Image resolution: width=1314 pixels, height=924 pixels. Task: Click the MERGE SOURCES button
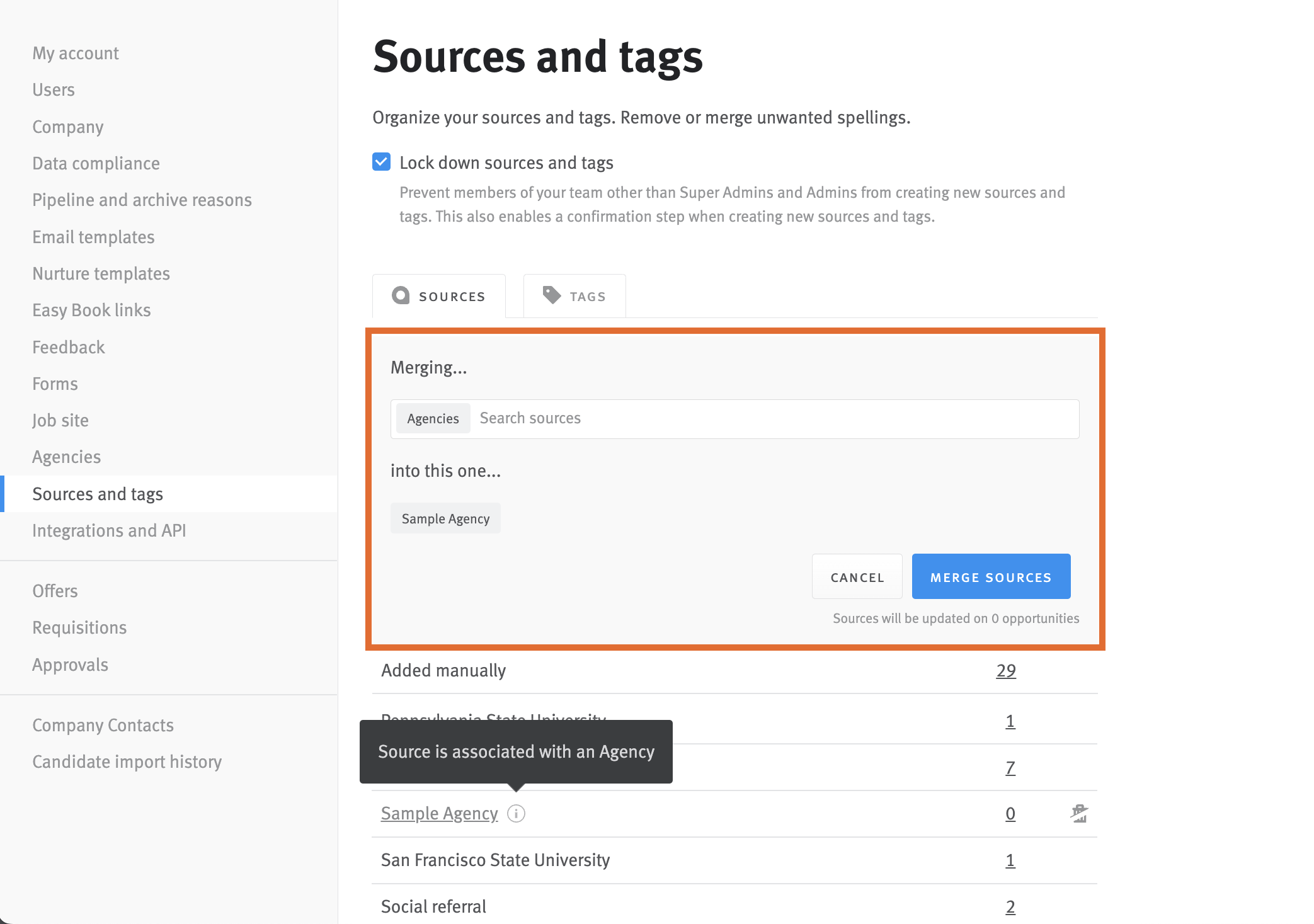click(990, 576)
